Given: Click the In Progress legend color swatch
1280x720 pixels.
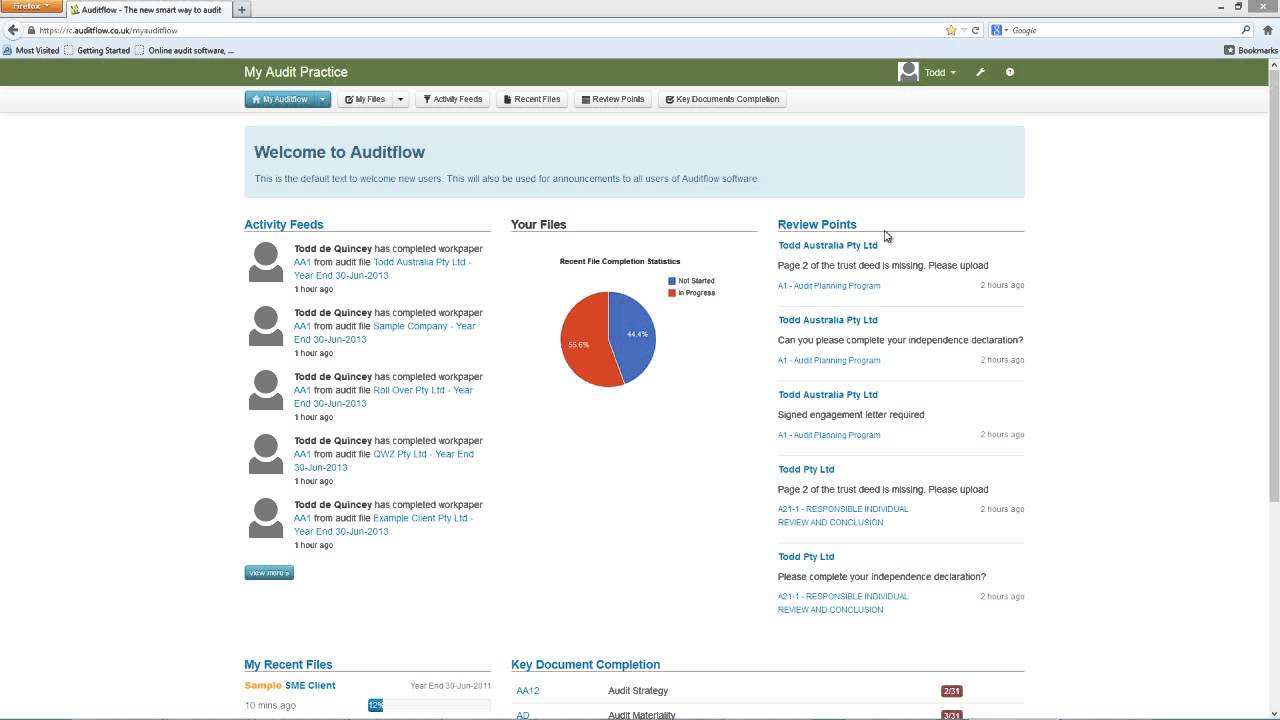Looking at the screenshot, I should point(672,293).
